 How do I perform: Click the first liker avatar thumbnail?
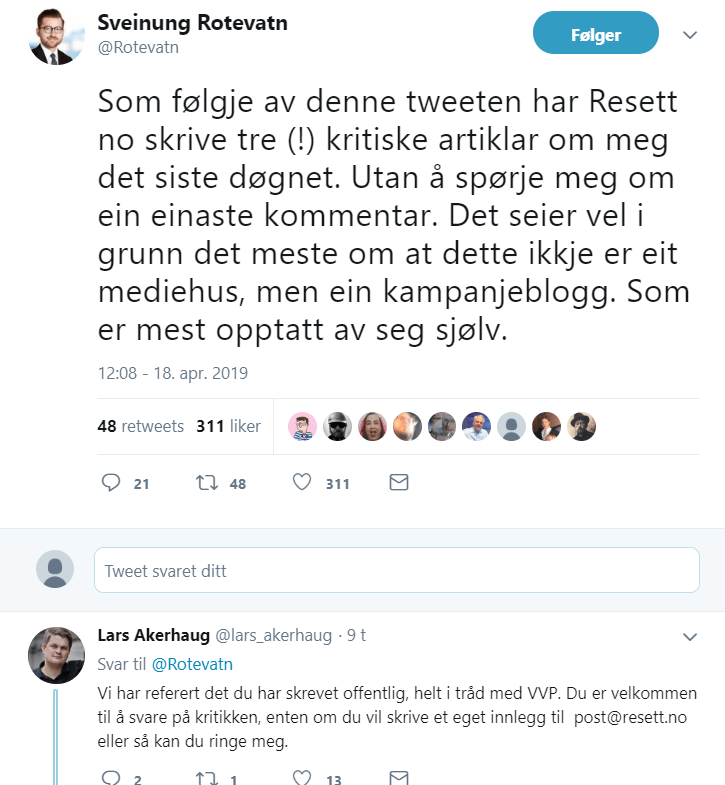[x=302, y=426]
